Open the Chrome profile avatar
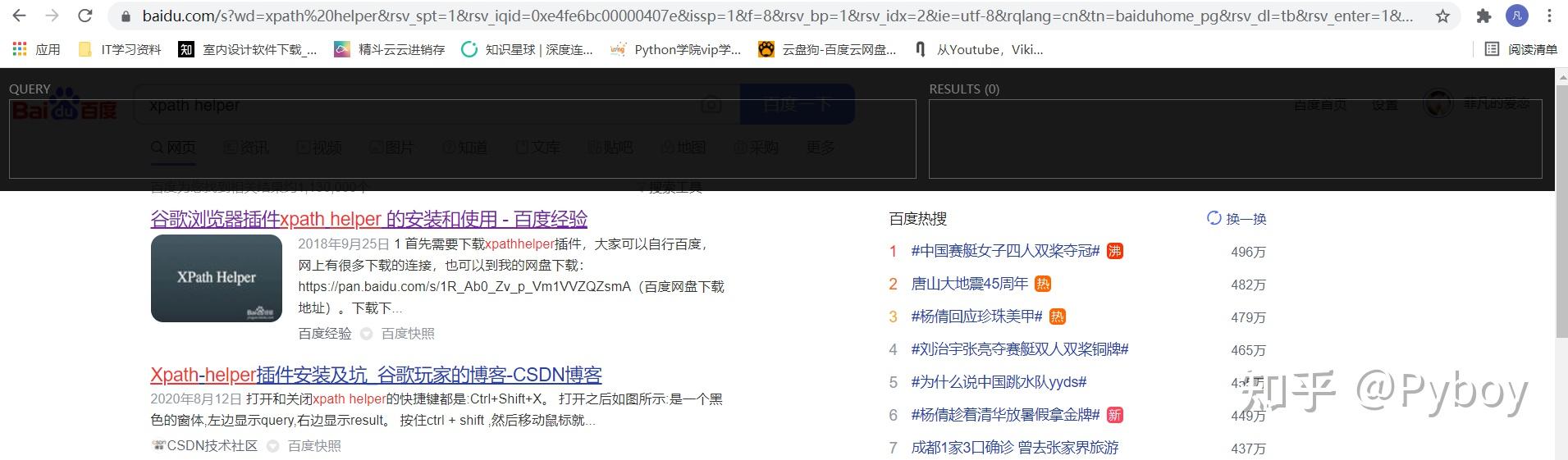The image size is (1568, 460). pyautogui.click(x=1517, y=16)
